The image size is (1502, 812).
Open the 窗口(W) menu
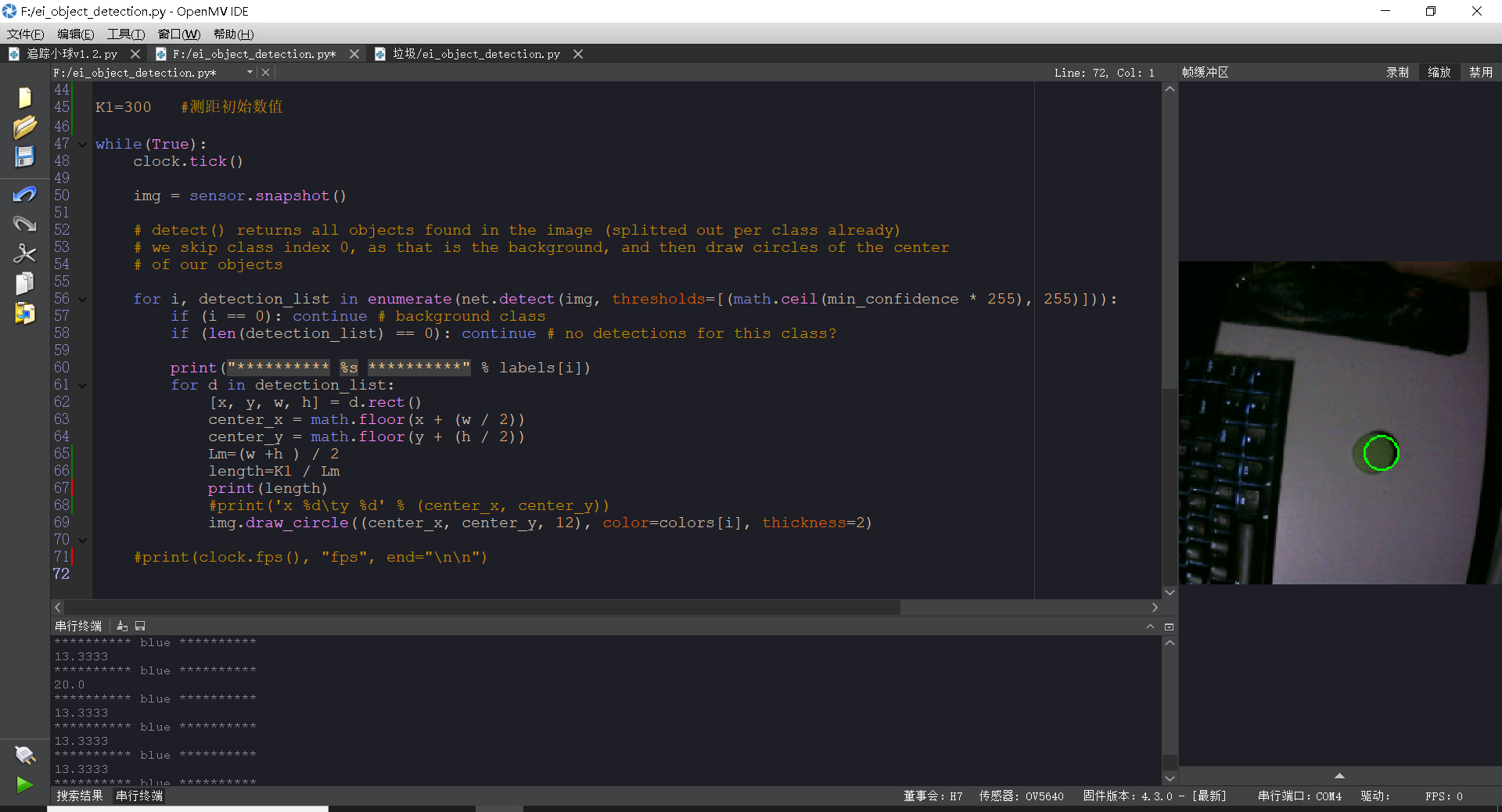pos(179,34)
